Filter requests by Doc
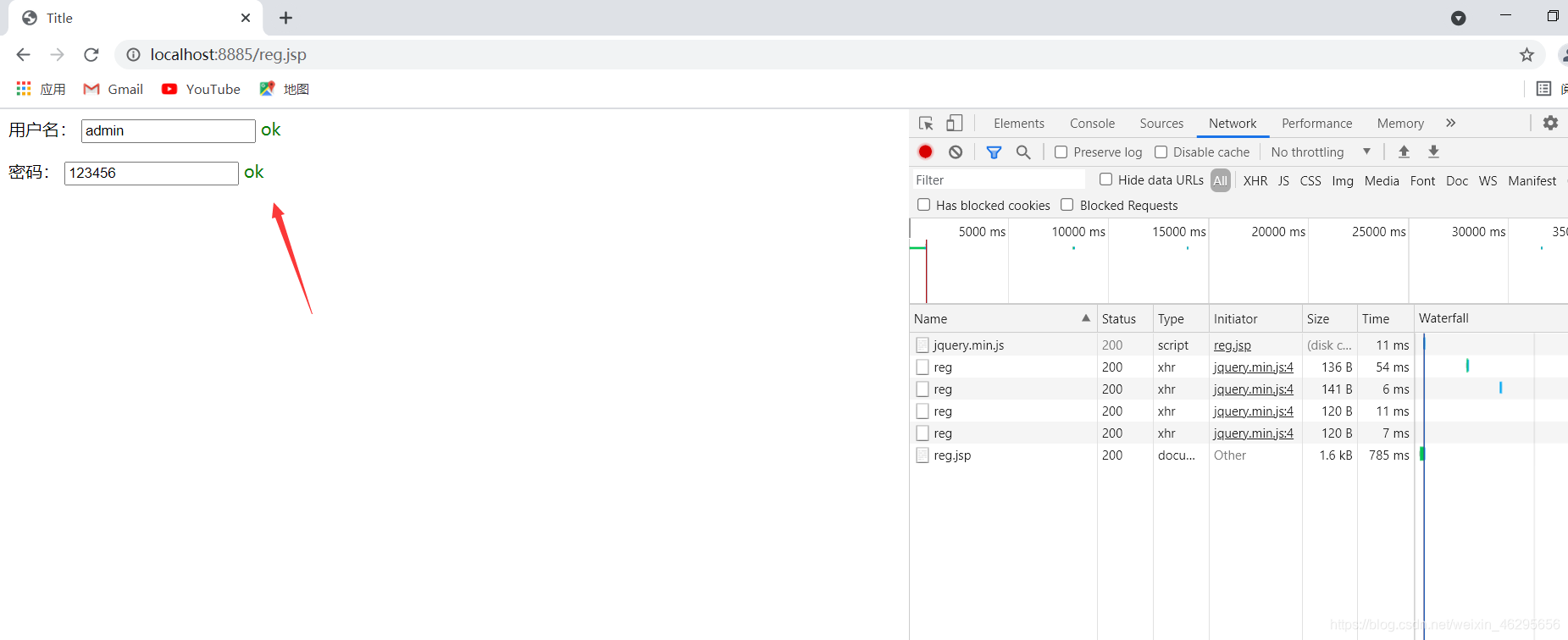Viewport: 1568px width, 640px height. click(x=1457, y=180)
